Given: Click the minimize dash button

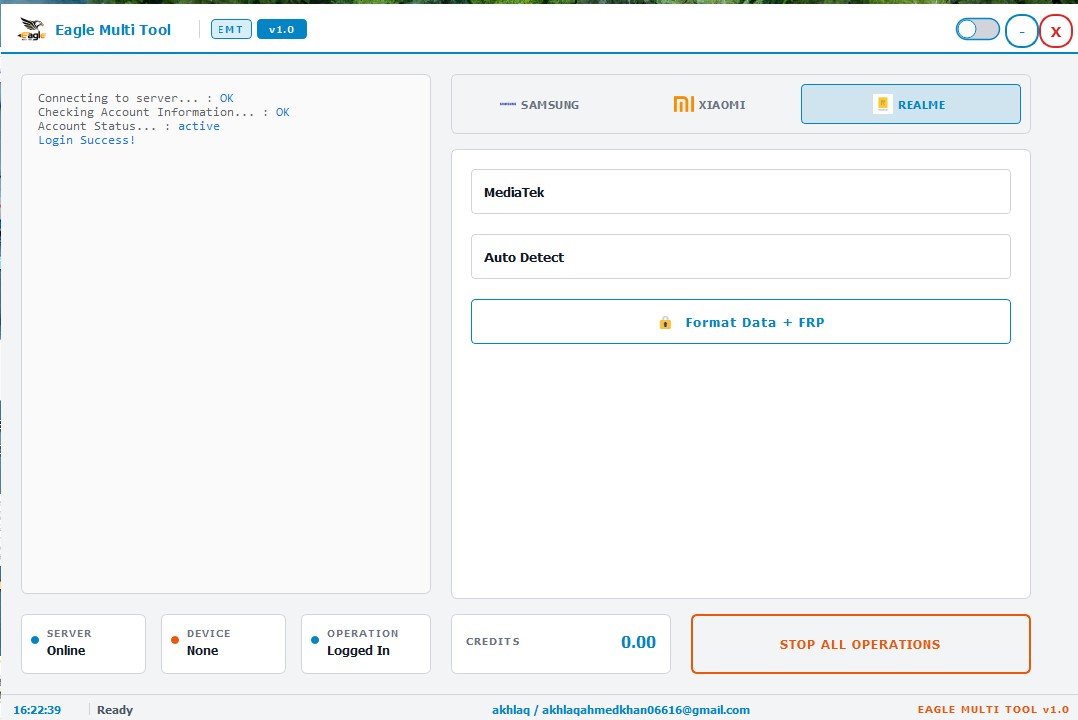Looking at the screenshot, I should (x=1022, y=32).
